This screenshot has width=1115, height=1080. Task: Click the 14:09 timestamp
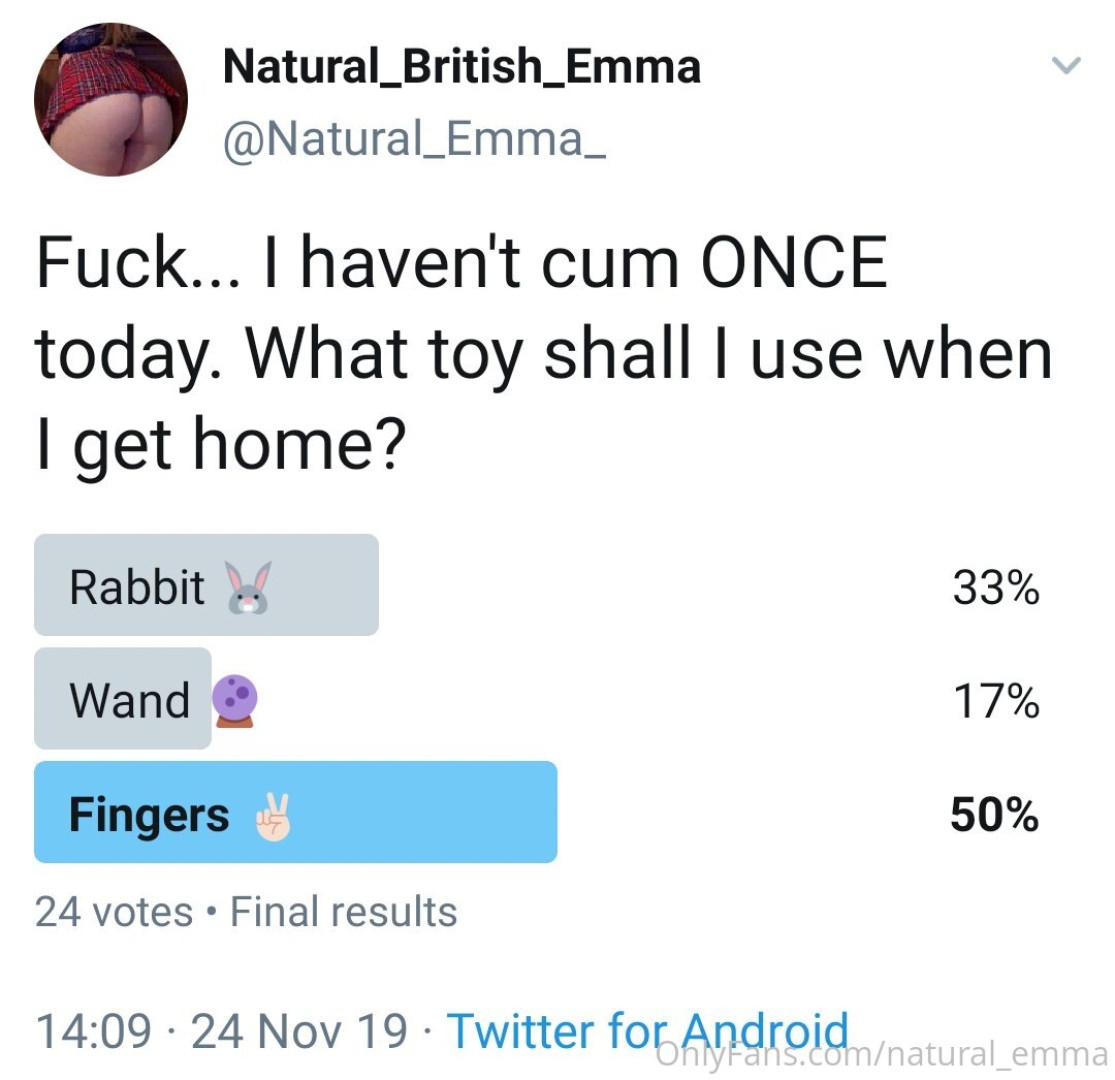[x=93, y=1031]
